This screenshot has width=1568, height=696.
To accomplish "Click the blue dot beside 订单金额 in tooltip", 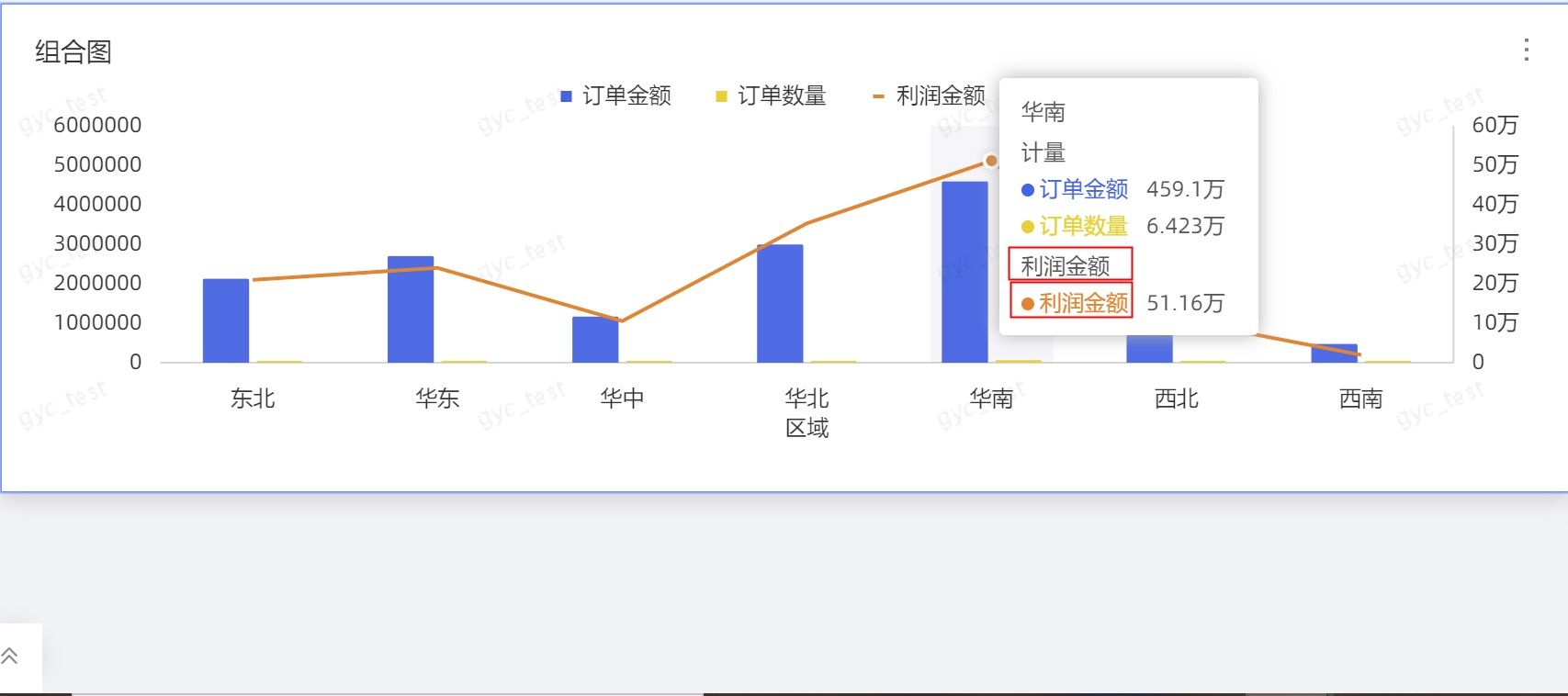I will [1028, 190].
